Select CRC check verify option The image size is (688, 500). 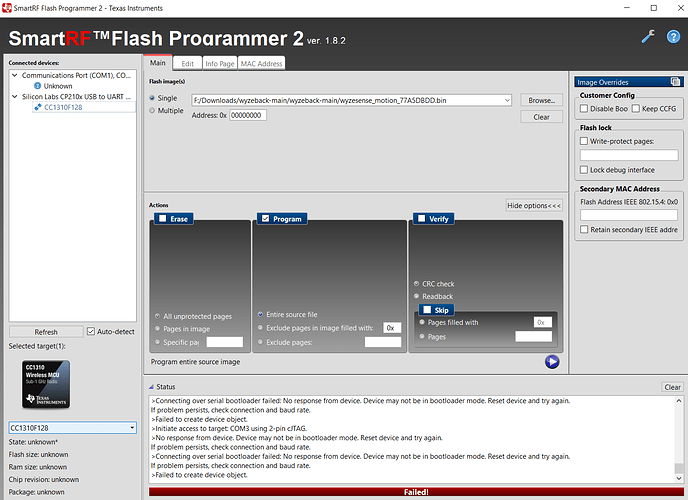tap(416, 284)
